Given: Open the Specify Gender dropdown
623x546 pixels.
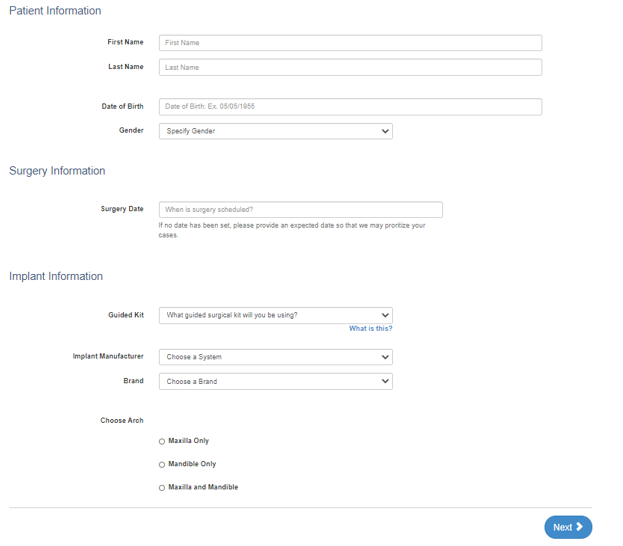Looking at the screenshot, I should pyautogui.click(x=275, y=131).
